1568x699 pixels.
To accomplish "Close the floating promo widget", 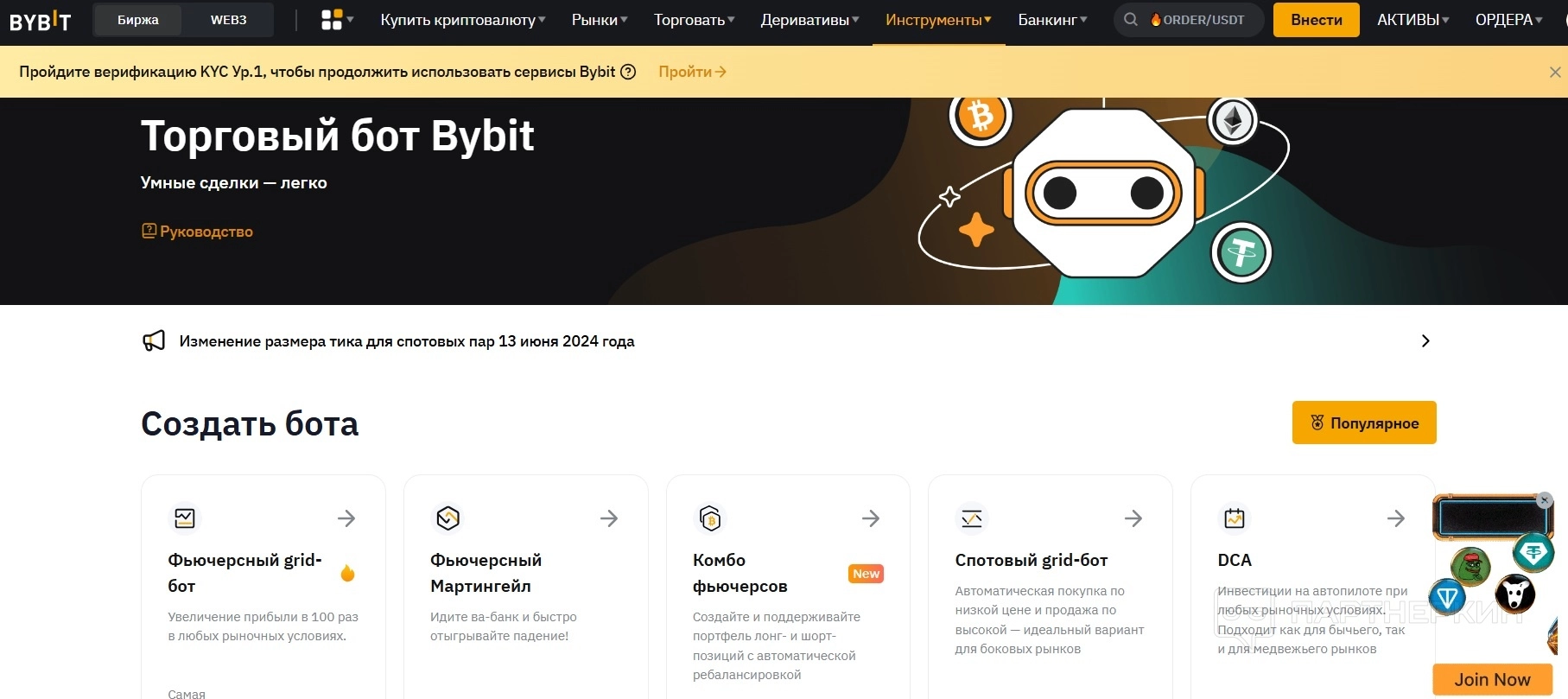I will pyautogui.click(x=1545, y=500).
